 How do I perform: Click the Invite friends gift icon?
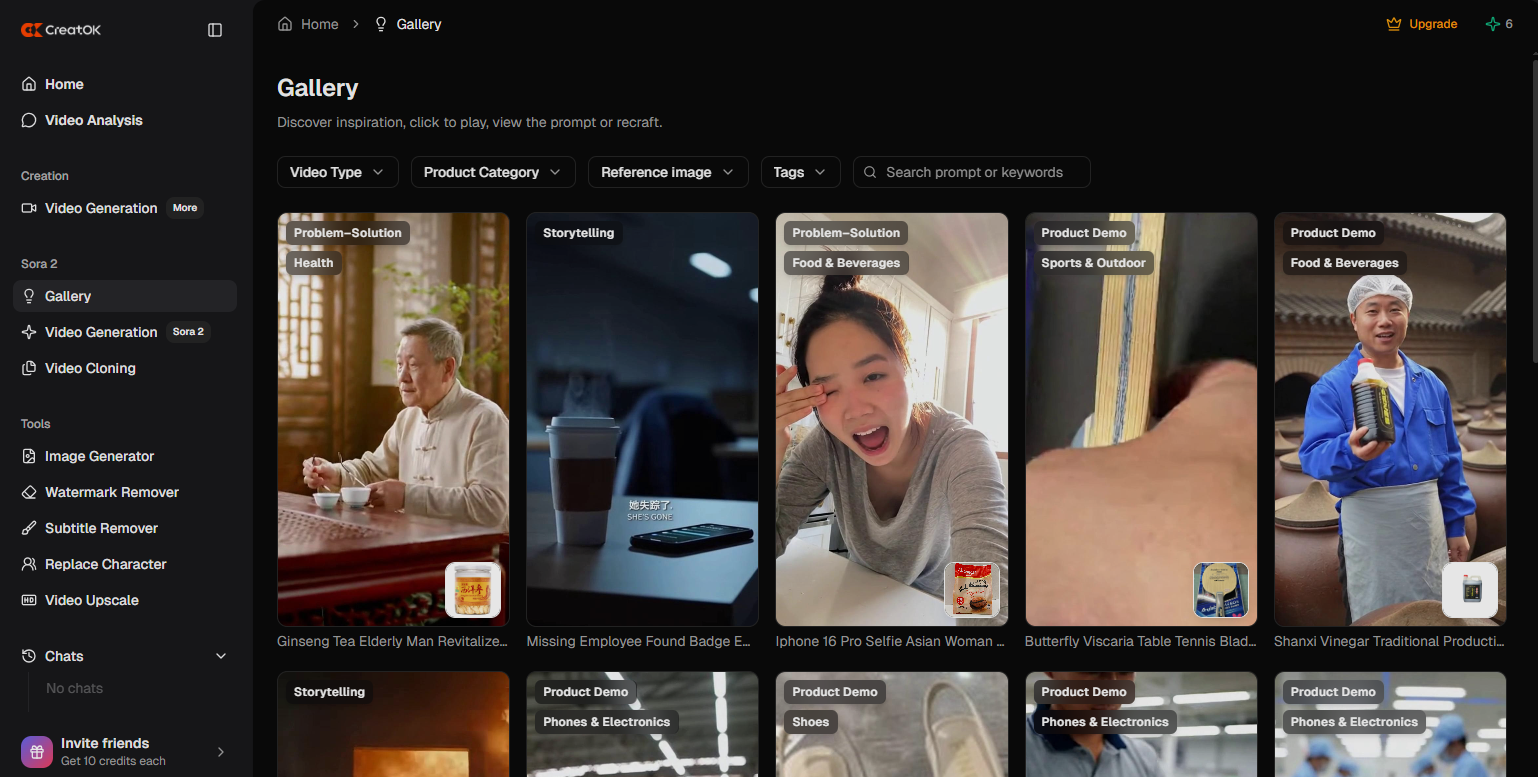coord(37,752)
